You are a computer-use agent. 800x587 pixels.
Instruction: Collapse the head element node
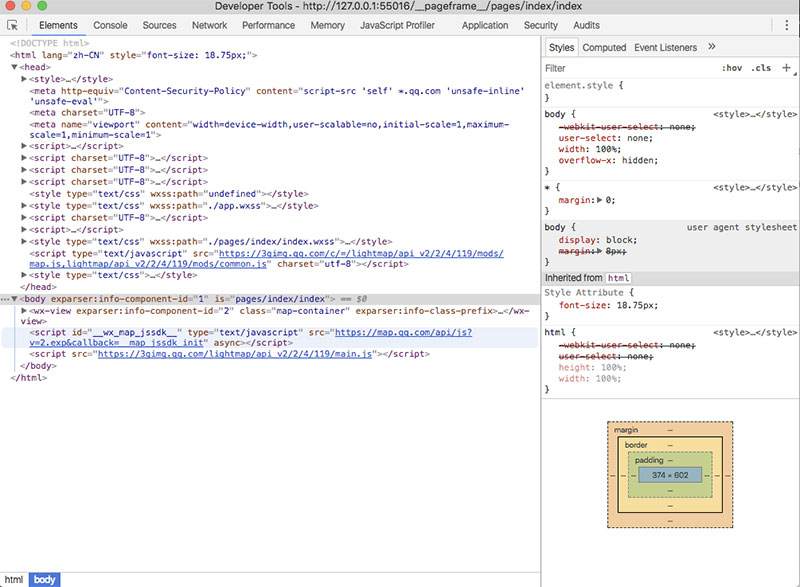[14, 66]
